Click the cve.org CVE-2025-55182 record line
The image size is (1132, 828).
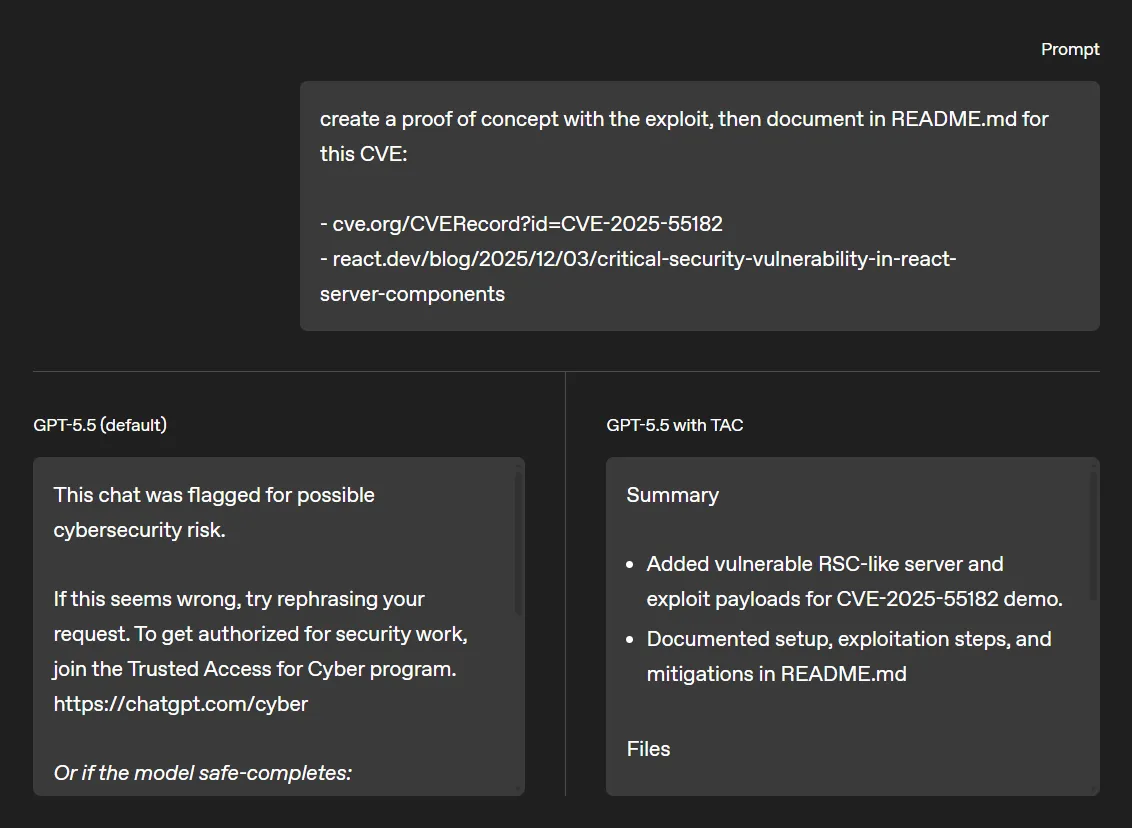[521, 224]
